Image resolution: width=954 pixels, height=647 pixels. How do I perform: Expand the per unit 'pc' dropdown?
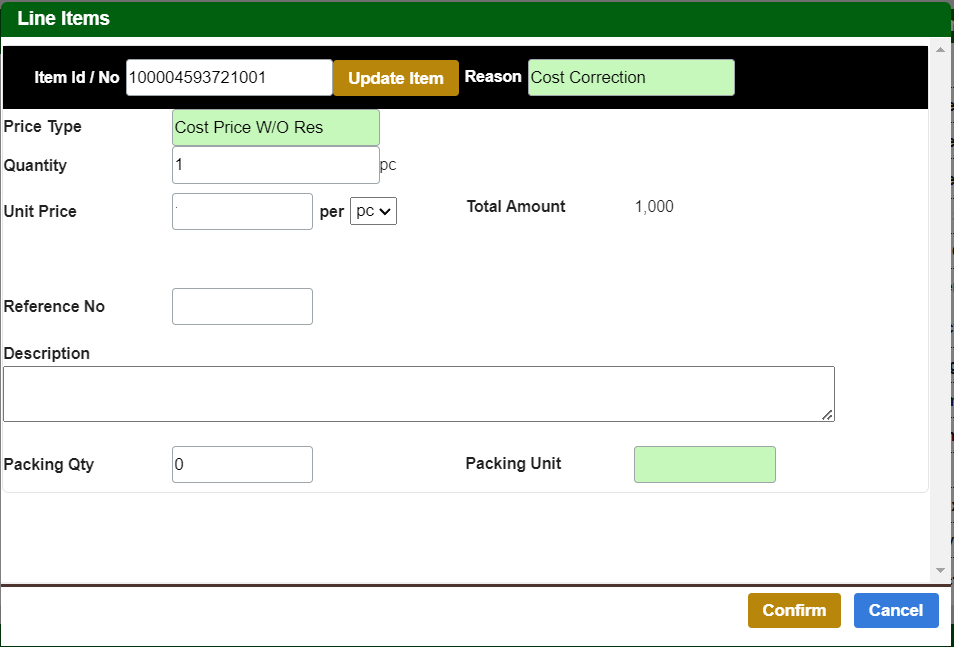pyautogui.click(x=373, y=212)
